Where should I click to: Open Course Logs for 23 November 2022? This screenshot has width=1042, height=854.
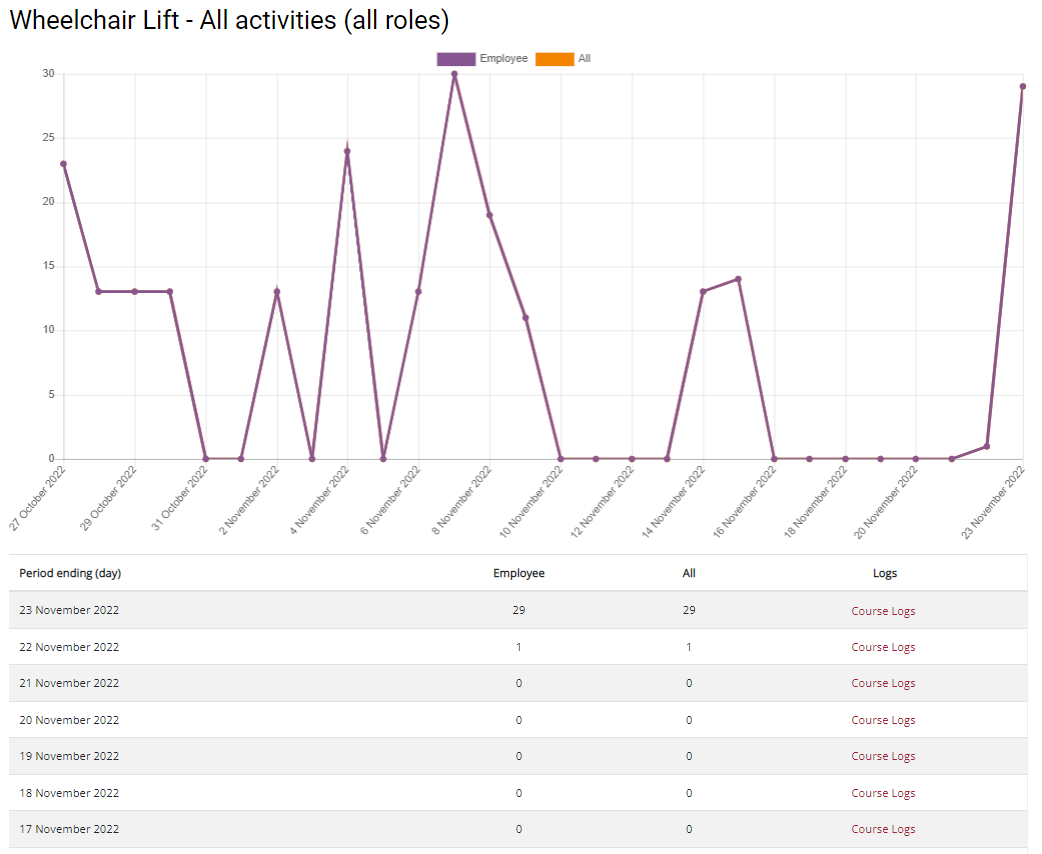[883, 611]
